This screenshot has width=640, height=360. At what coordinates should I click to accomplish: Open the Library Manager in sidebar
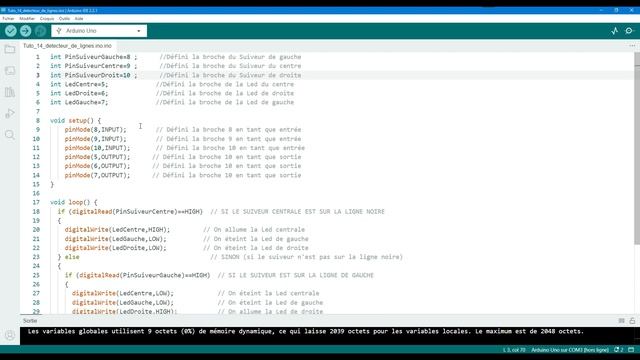(10, 92)
